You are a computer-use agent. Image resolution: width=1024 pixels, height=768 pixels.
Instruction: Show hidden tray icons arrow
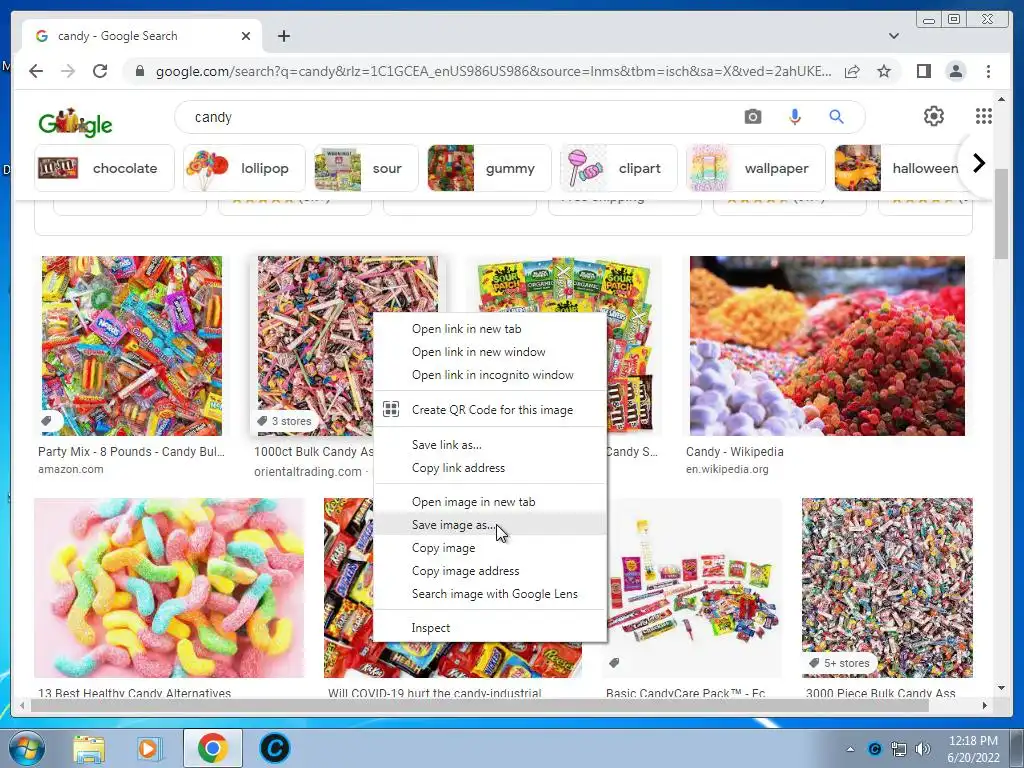coord(850,749)
